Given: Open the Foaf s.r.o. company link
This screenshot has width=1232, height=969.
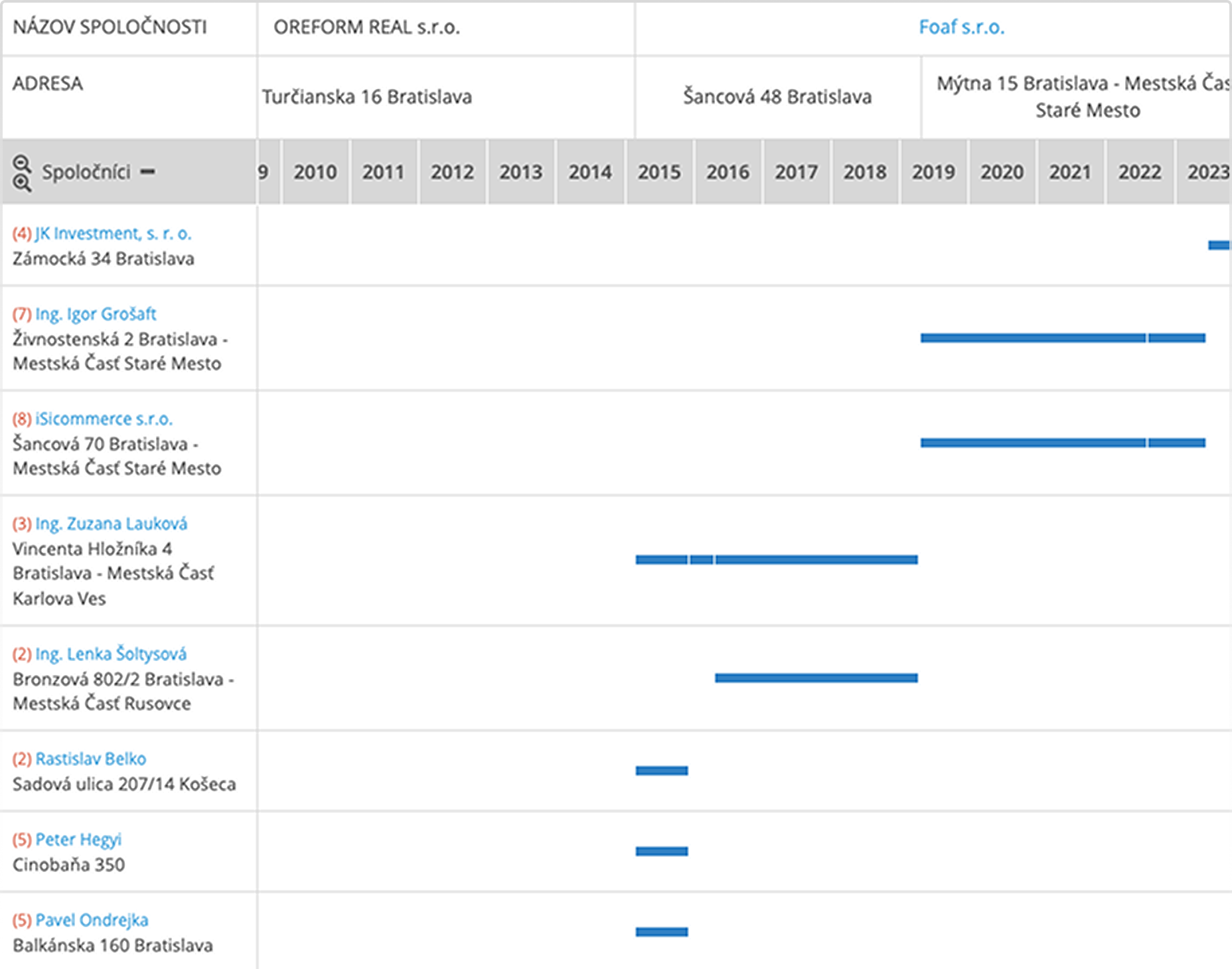Looking at the screenshot, I should point(961,27).
